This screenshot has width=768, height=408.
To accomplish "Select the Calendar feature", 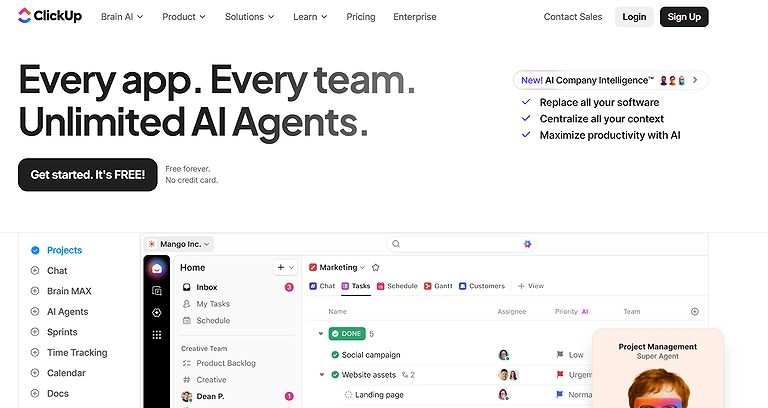I will click(66, 373).
